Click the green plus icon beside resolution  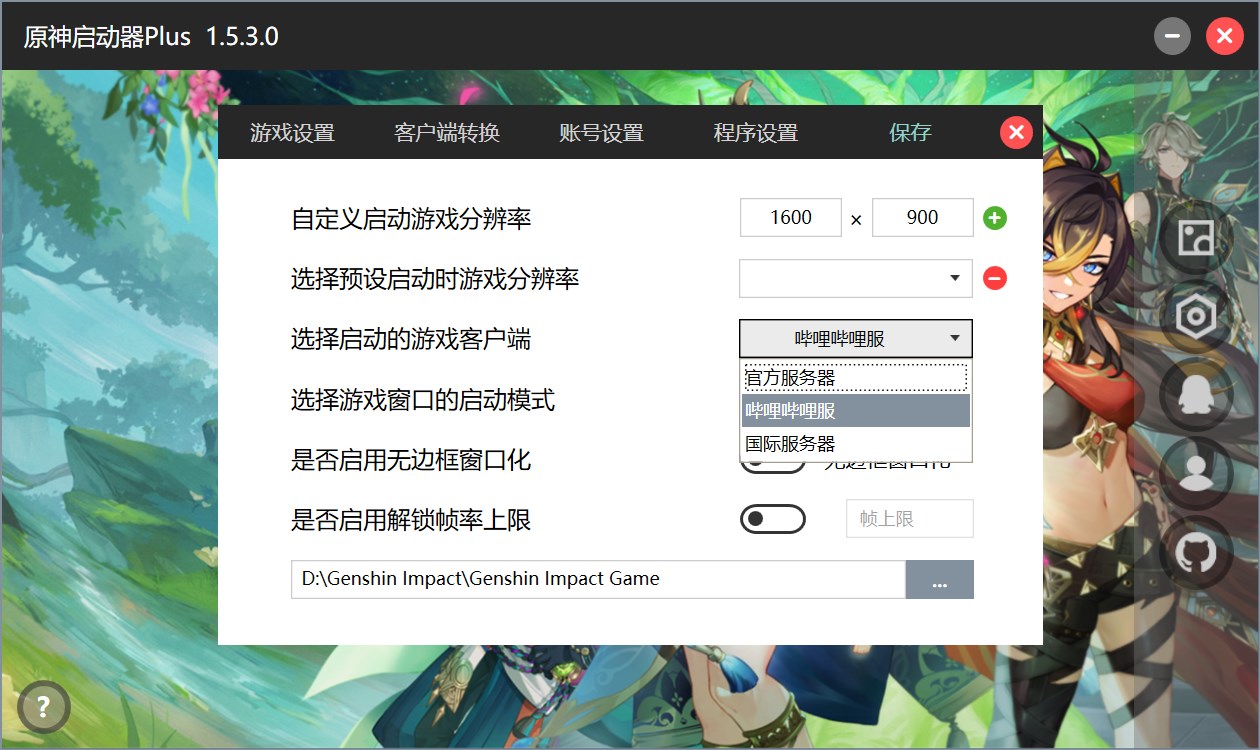994,218
